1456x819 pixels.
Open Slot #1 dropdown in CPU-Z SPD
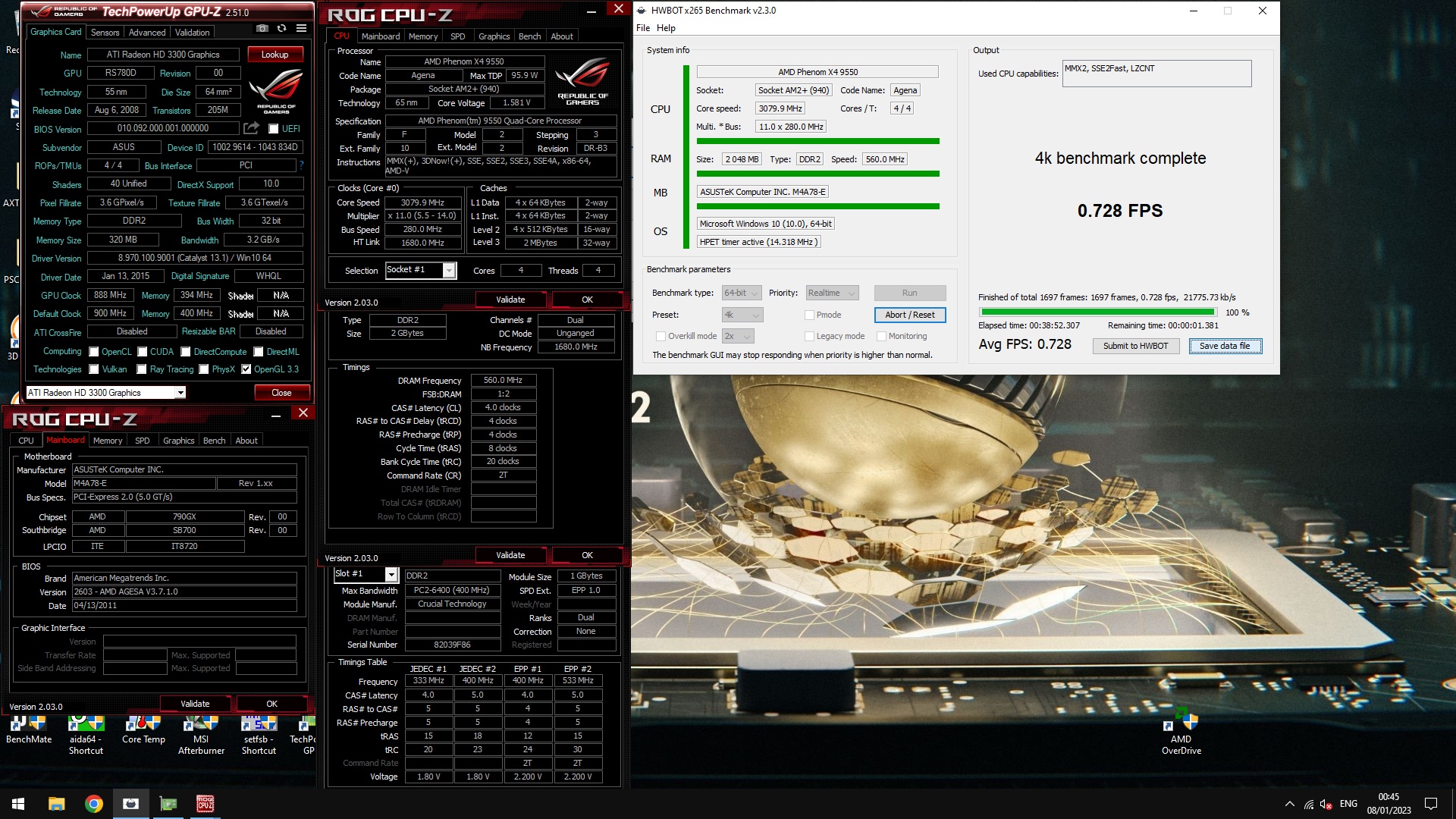391,575
